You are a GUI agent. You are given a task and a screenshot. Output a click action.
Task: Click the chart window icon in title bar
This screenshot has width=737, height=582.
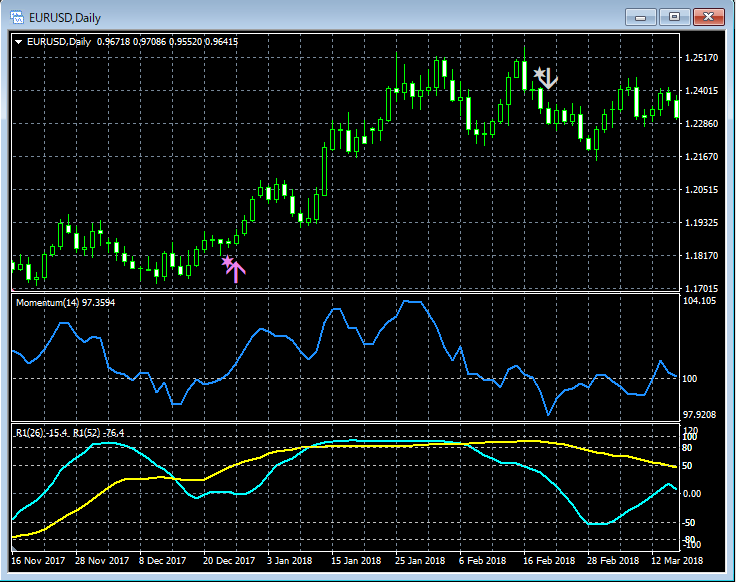[x=16, y=16]
